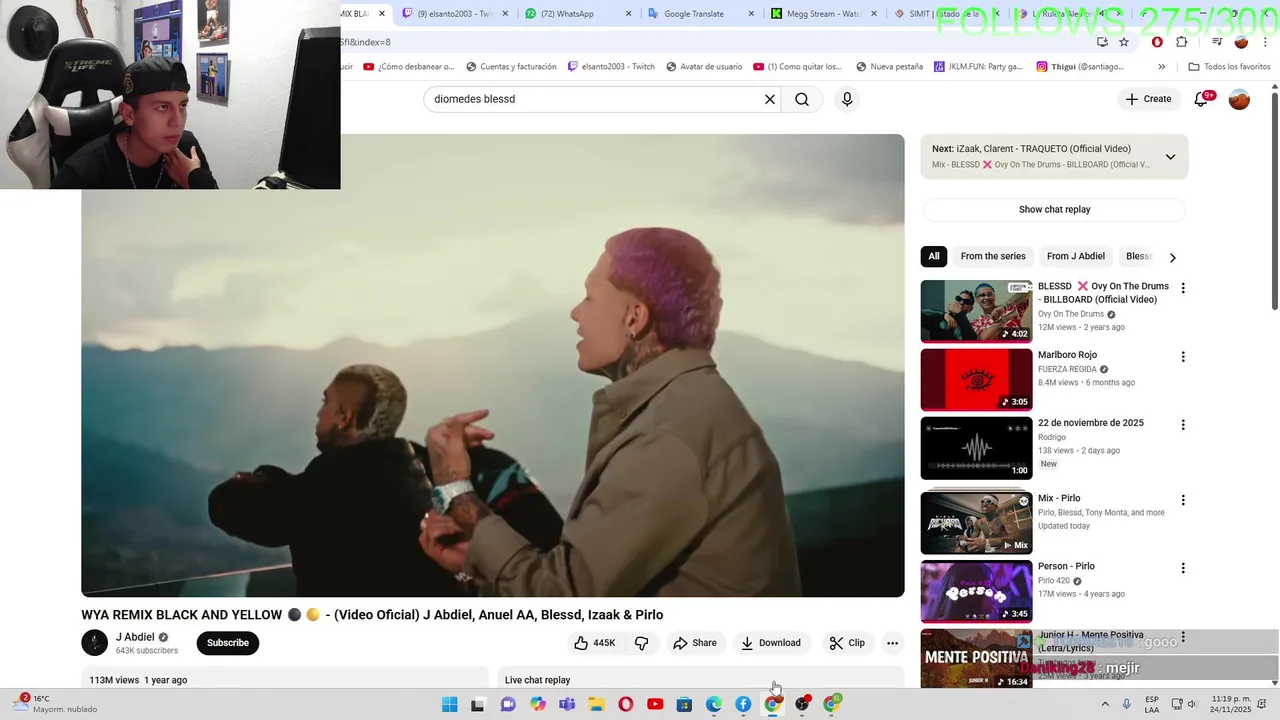The height and width of the screenshot is (720, 1280).
Task: Open Microsoft Teams from taskbar
Action: click(x=567, y=705)
